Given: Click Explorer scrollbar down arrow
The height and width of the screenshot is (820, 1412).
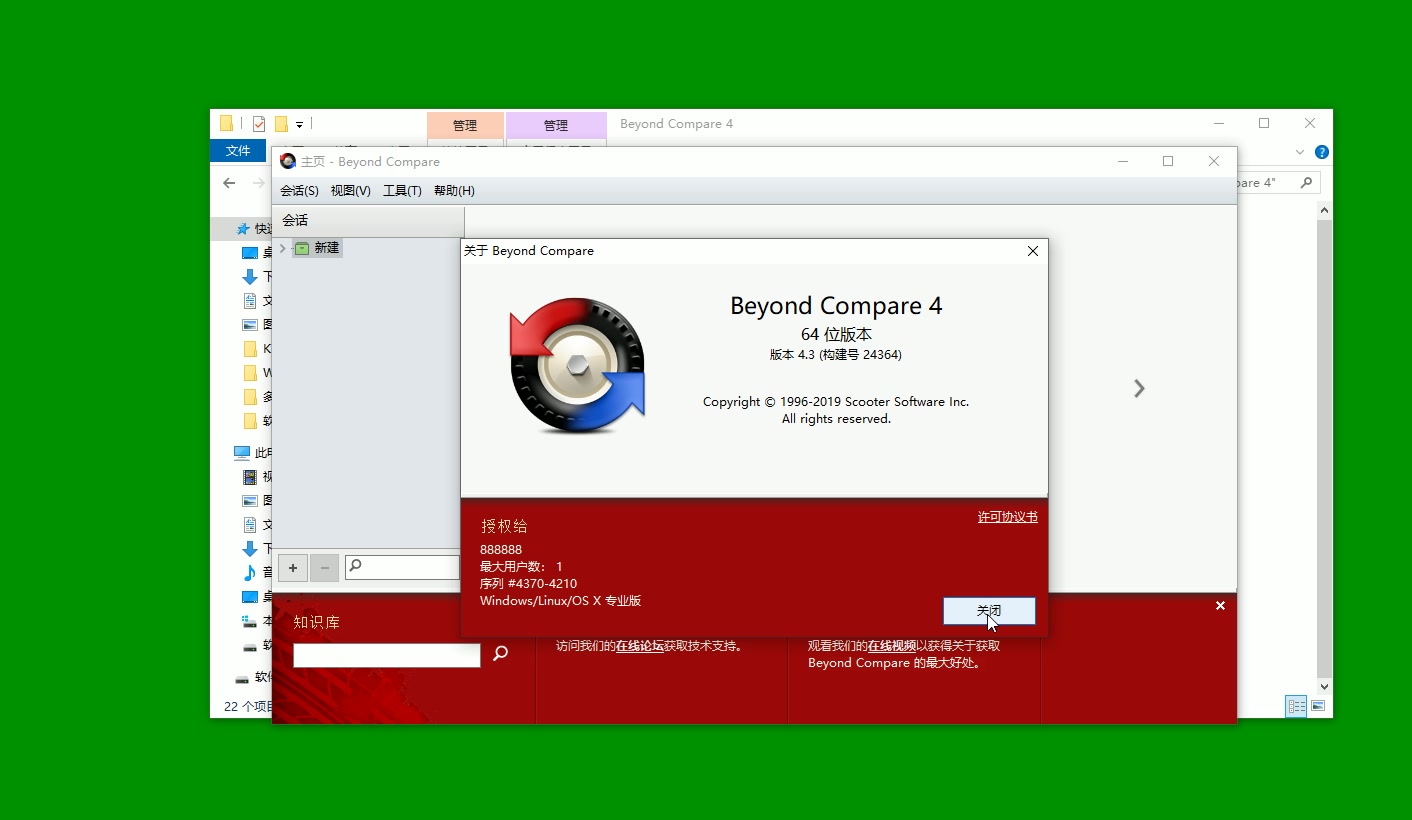Looking at the screenshot, I should pyautogui.click(x=1324, y=687).
